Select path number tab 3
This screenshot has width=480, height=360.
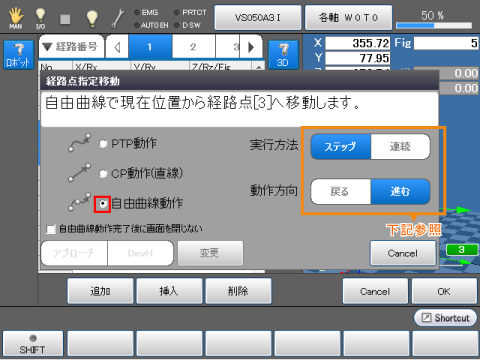[x=229, y=47]
